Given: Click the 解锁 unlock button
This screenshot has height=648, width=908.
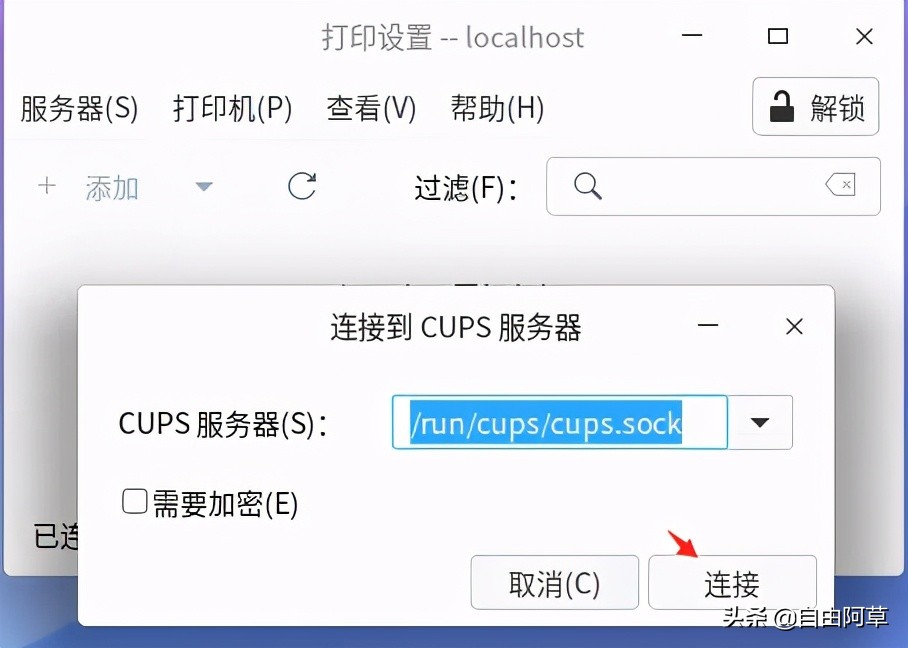Looking at the screenshot, I should 815,106.
